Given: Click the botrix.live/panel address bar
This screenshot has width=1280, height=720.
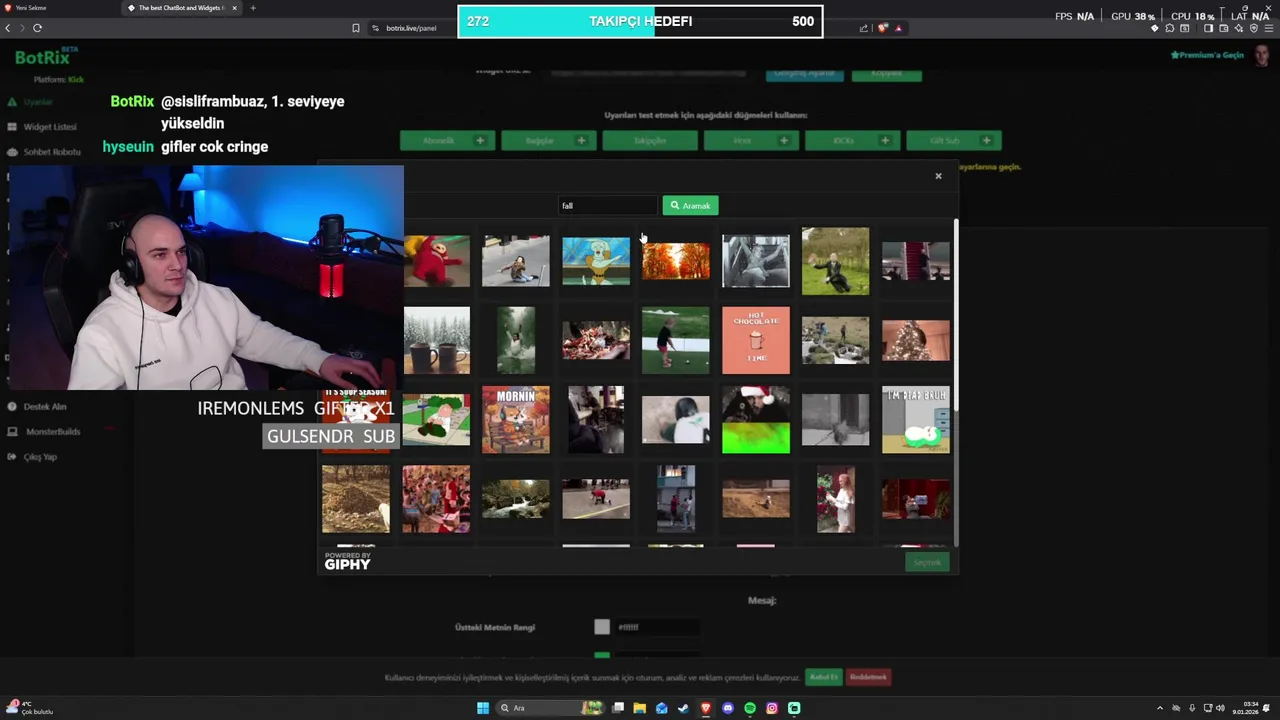Looking at the screenshot, I should tap(411, 28).
